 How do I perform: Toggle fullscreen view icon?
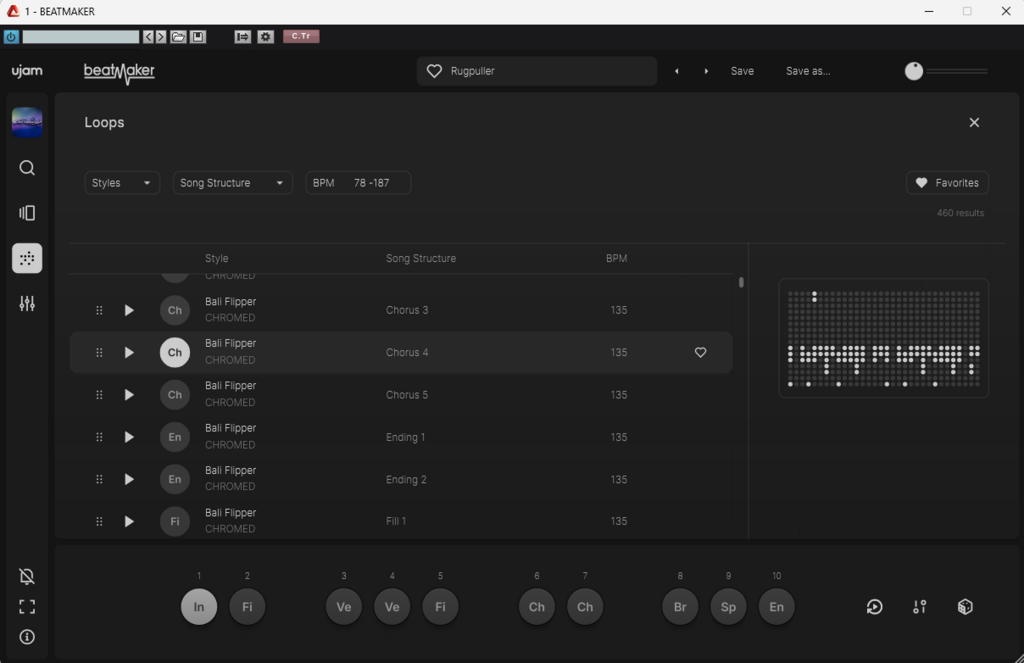pyautogui.click(x=27, y=607)
